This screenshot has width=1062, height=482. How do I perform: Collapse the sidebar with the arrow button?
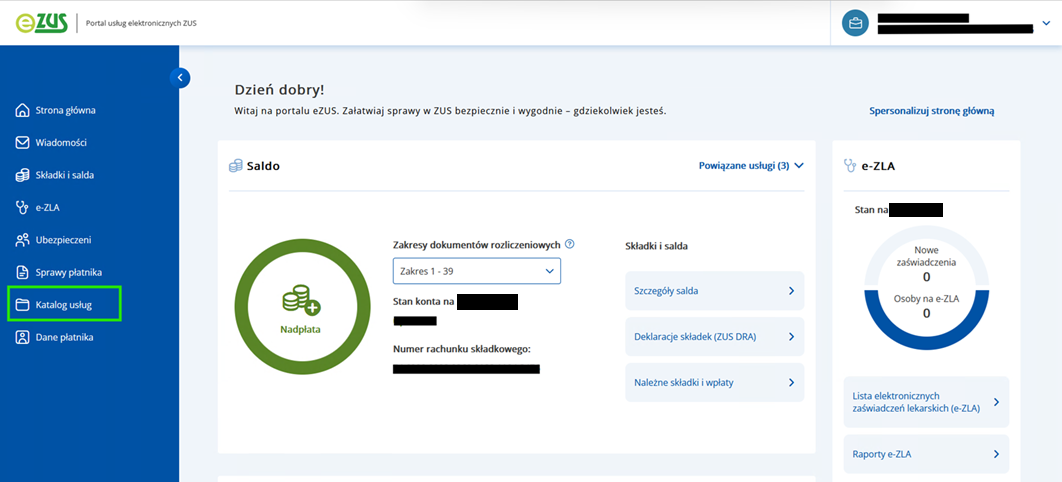180,77
